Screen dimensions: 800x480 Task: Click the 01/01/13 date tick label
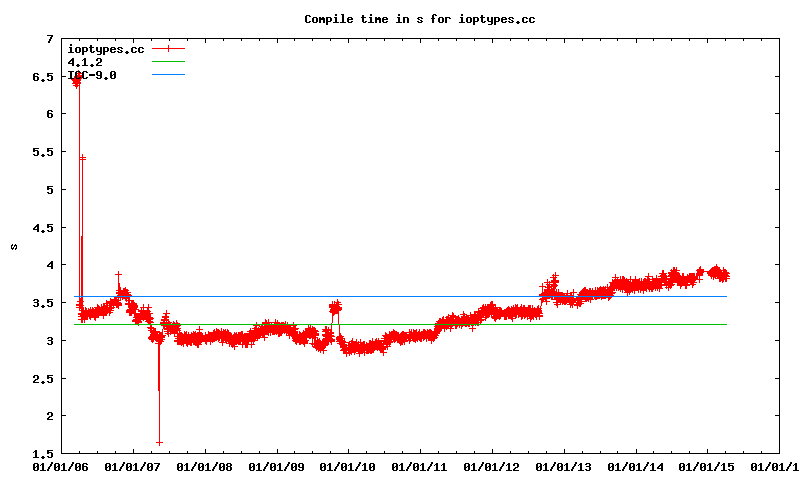(x=564, y=466)
